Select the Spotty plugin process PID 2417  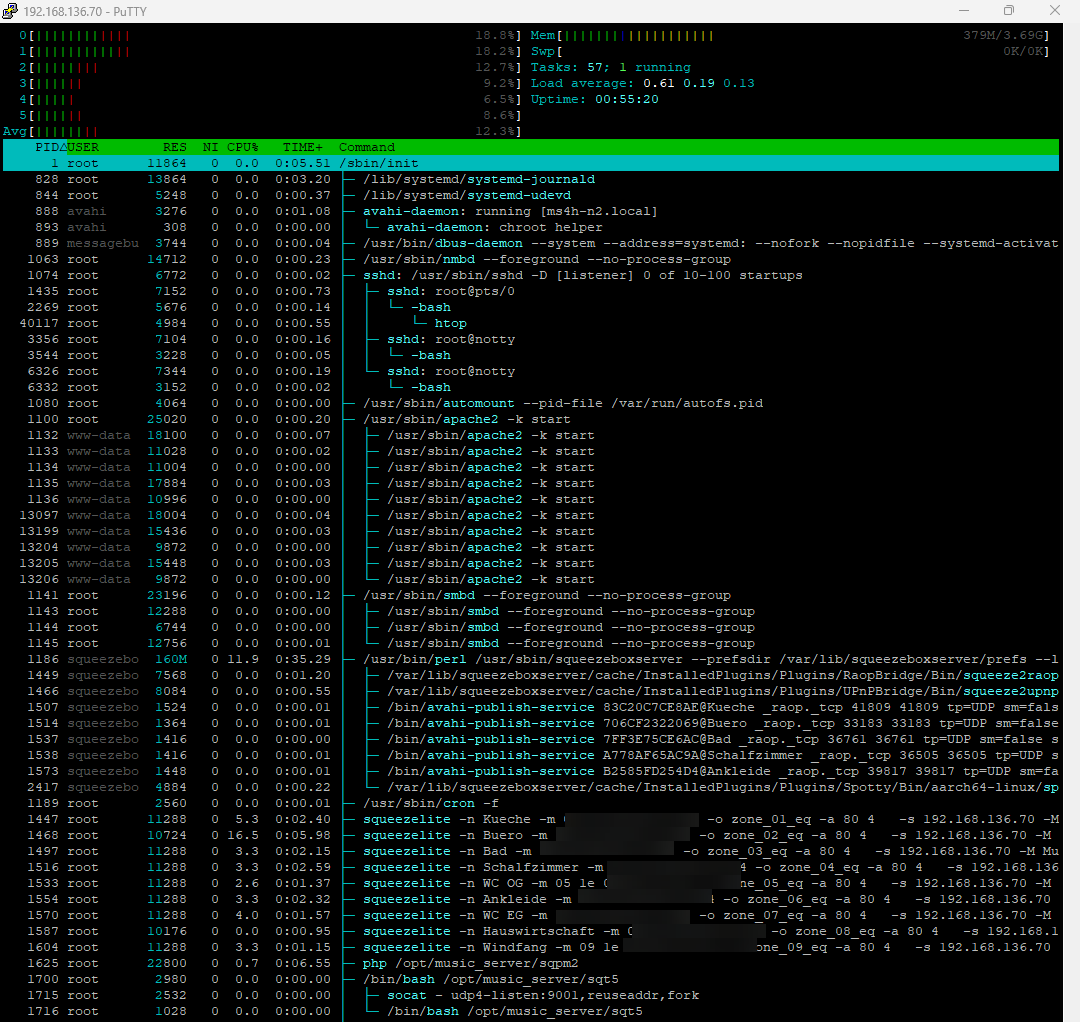(530, 787)
